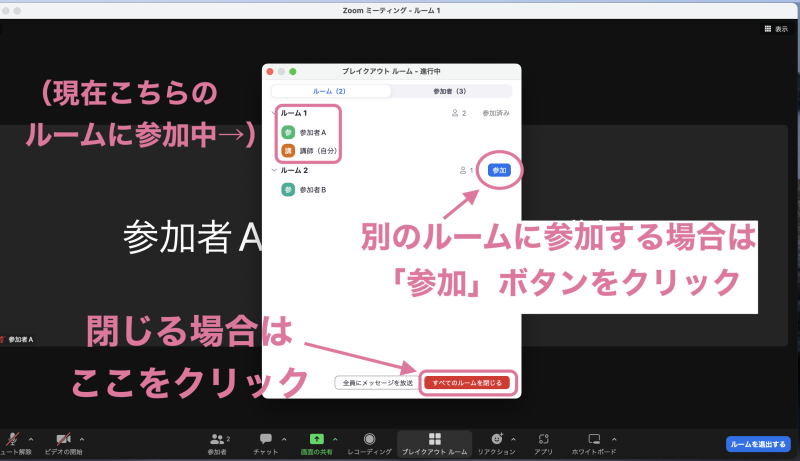Click the participant count icon for ルーム 2
Screen dimensions: 800x461
pos(463,170)
